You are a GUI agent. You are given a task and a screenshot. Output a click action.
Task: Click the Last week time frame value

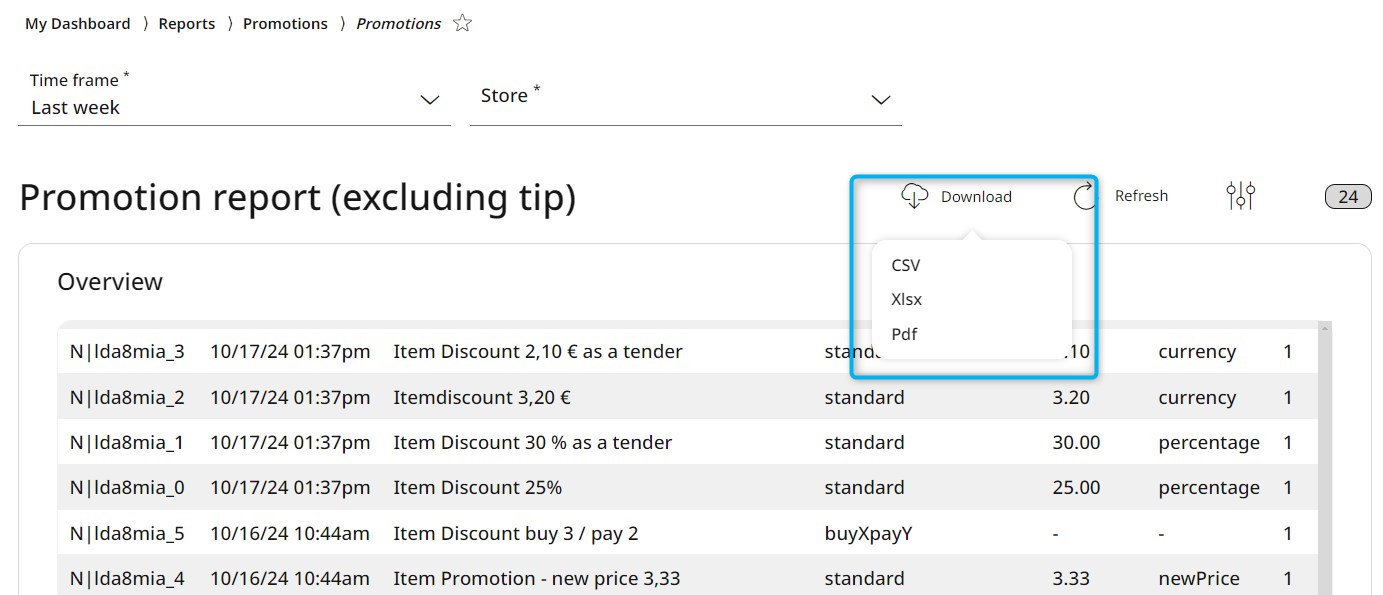(x=75, y=108)
